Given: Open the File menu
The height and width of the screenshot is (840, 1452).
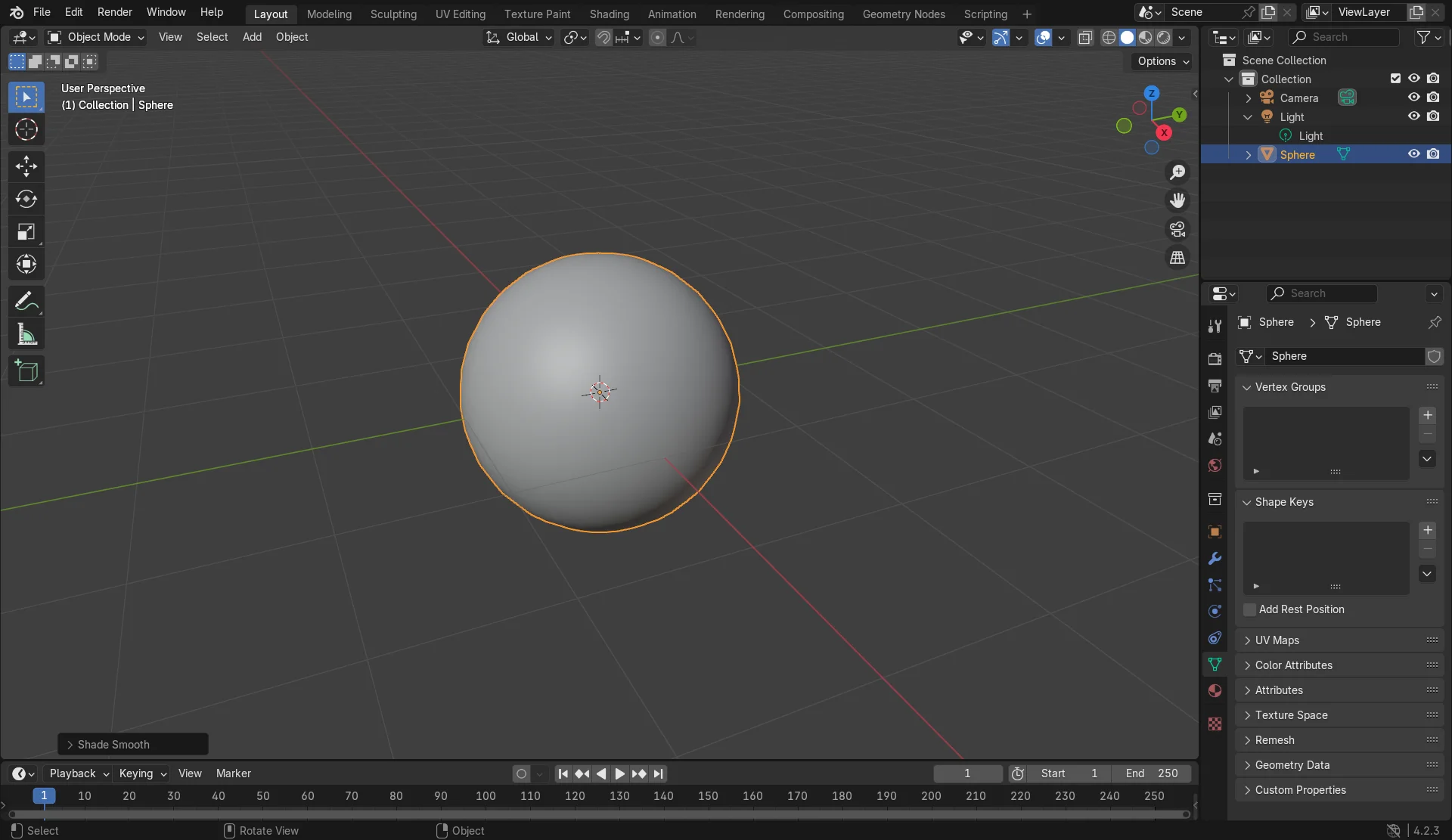Looking at the screenshot, I should point(42,13).
